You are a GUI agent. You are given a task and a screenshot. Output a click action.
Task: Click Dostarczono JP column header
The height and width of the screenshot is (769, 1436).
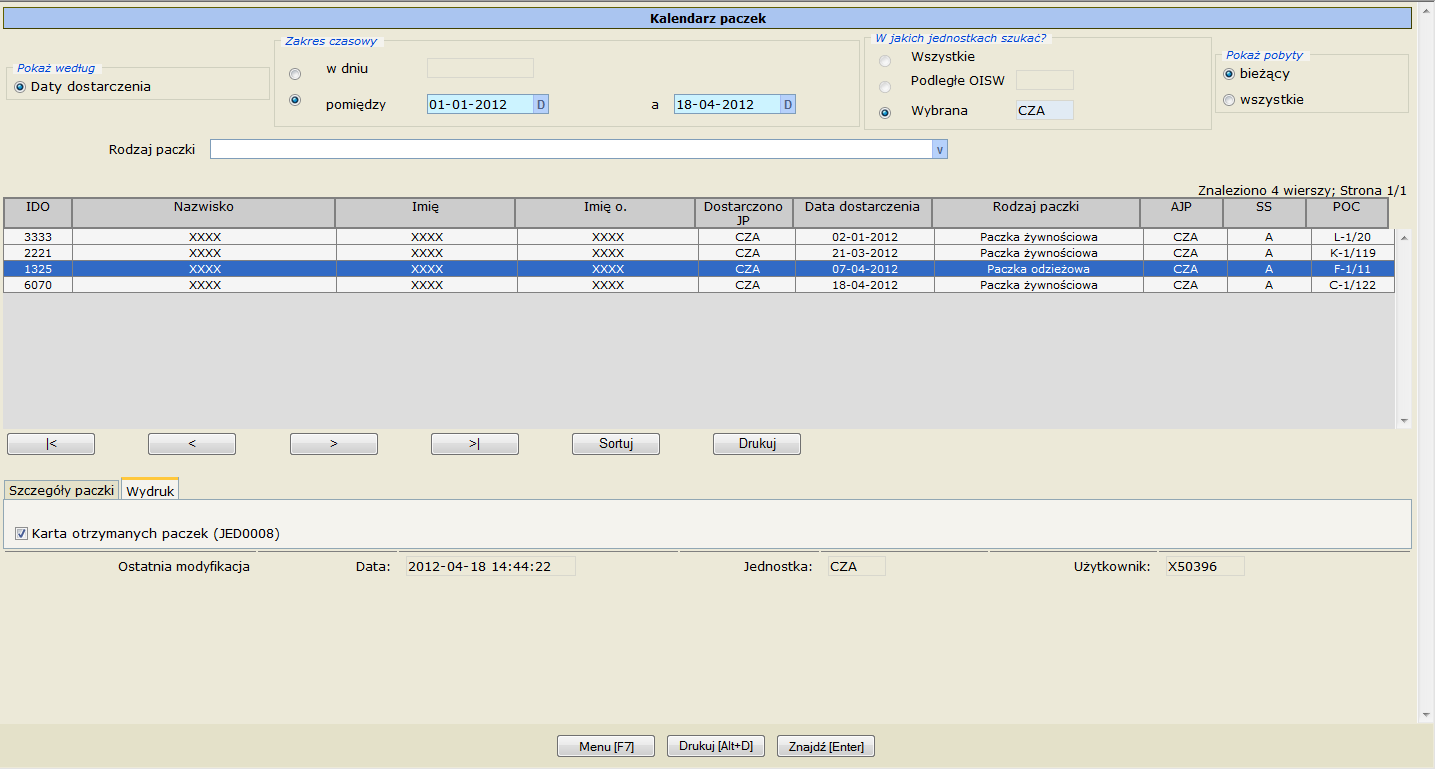pos(743,213)
